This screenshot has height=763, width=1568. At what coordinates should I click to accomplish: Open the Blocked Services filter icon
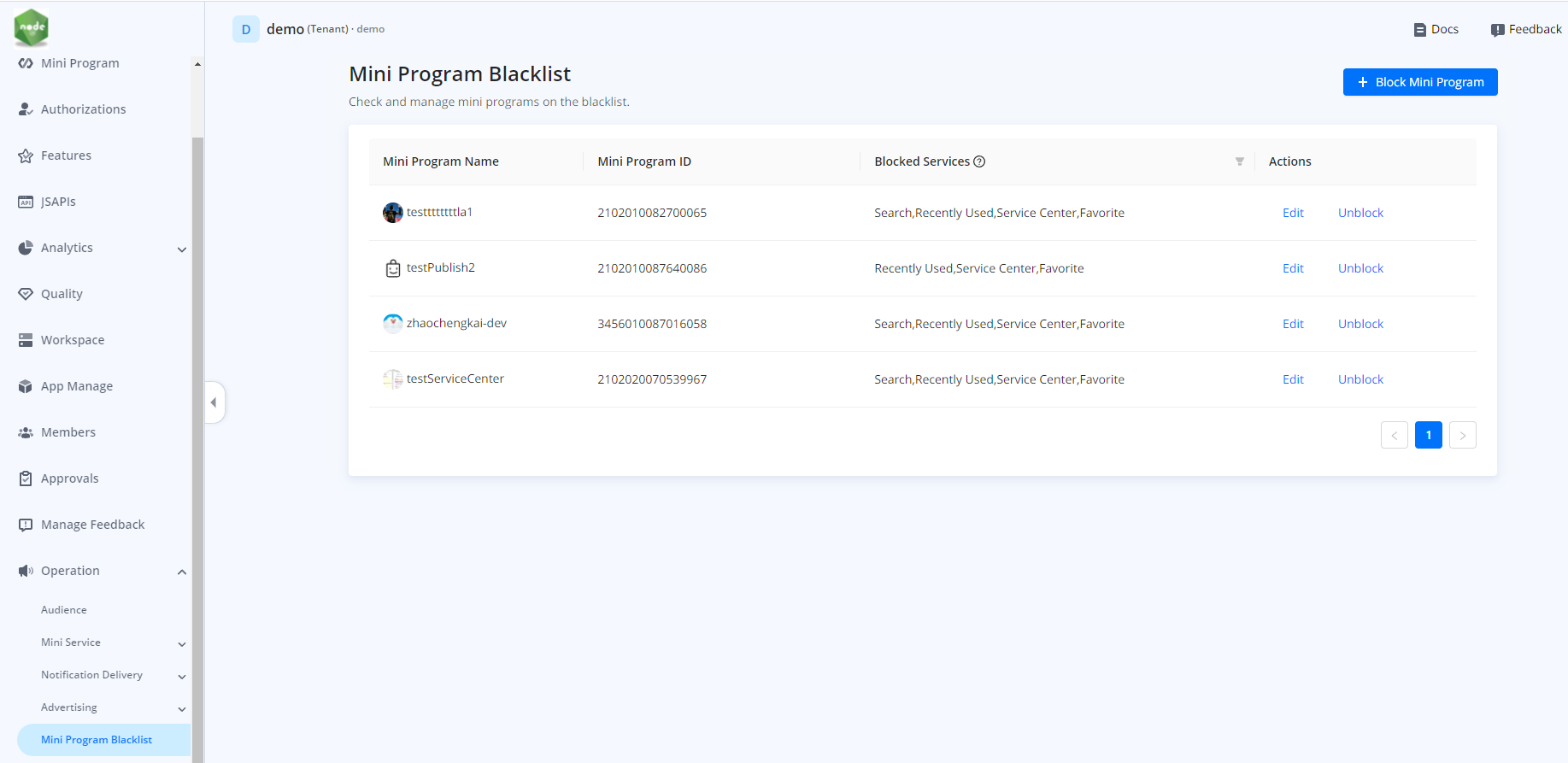1239,161
